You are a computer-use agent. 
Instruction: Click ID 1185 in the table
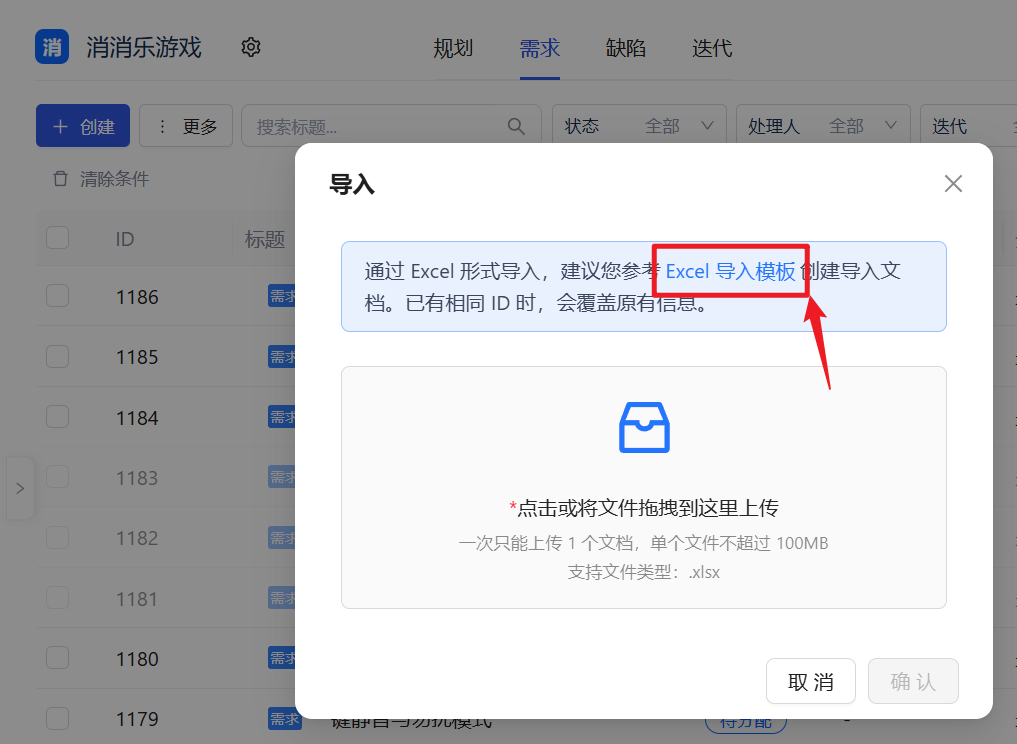point(137,357)
